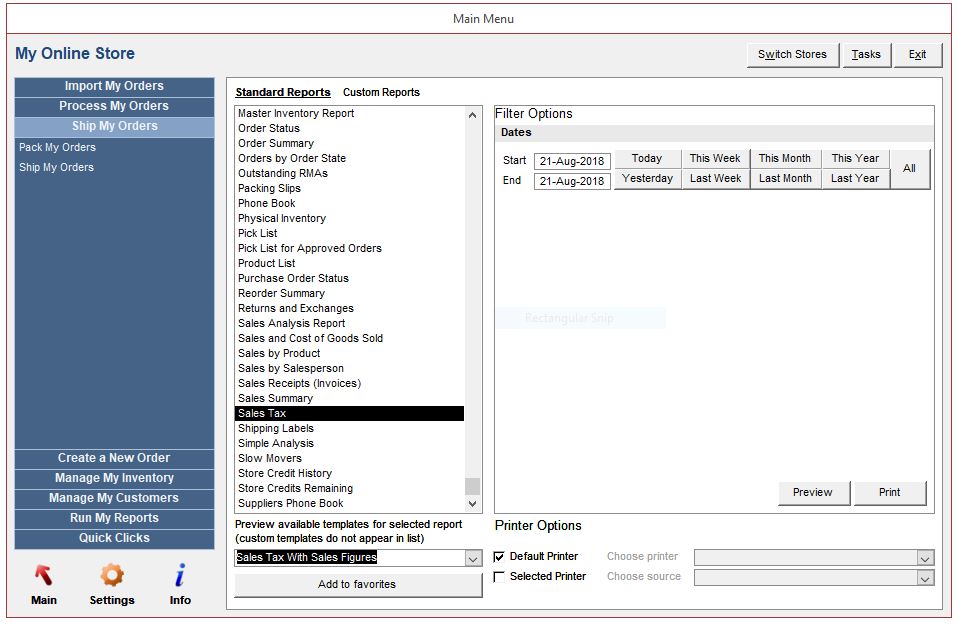Open Run My Reports menu

coord(114,518)
